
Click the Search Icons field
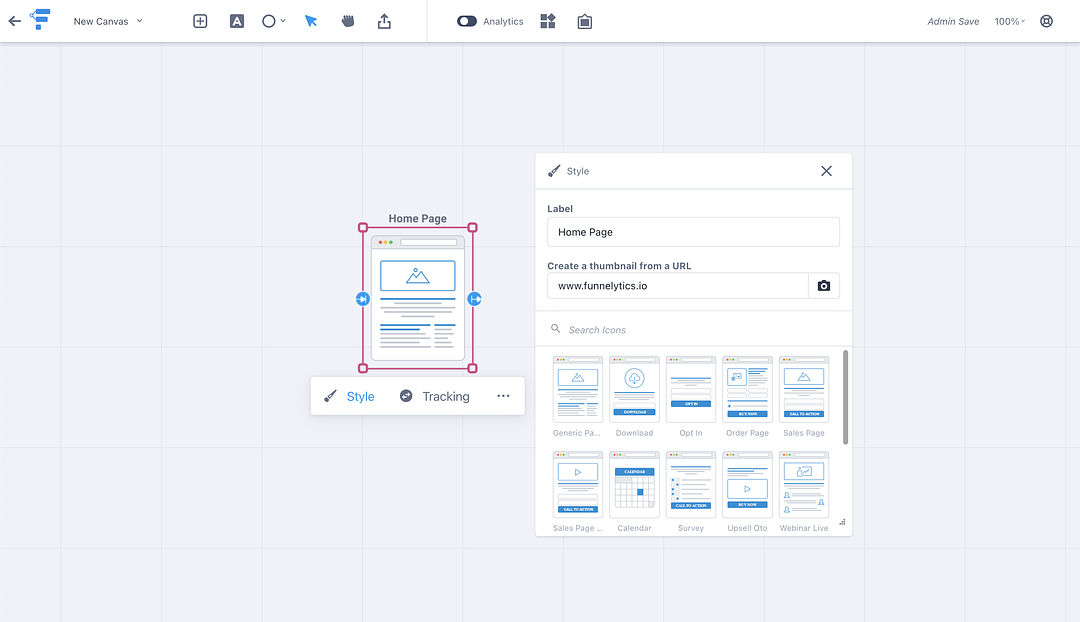tap(693, 329)
